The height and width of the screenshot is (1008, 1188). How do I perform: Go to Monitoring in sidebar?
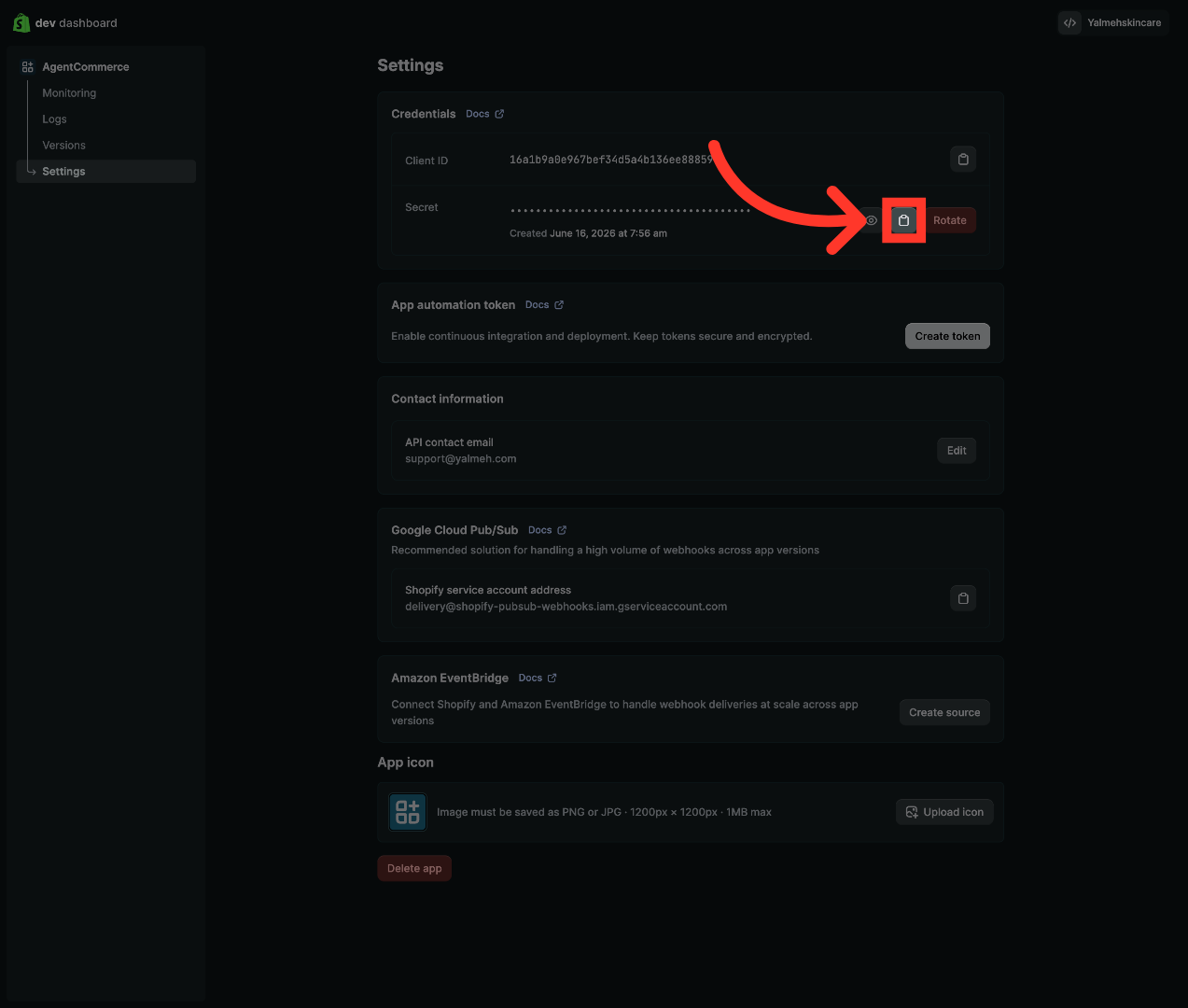[x=69, y=93]
